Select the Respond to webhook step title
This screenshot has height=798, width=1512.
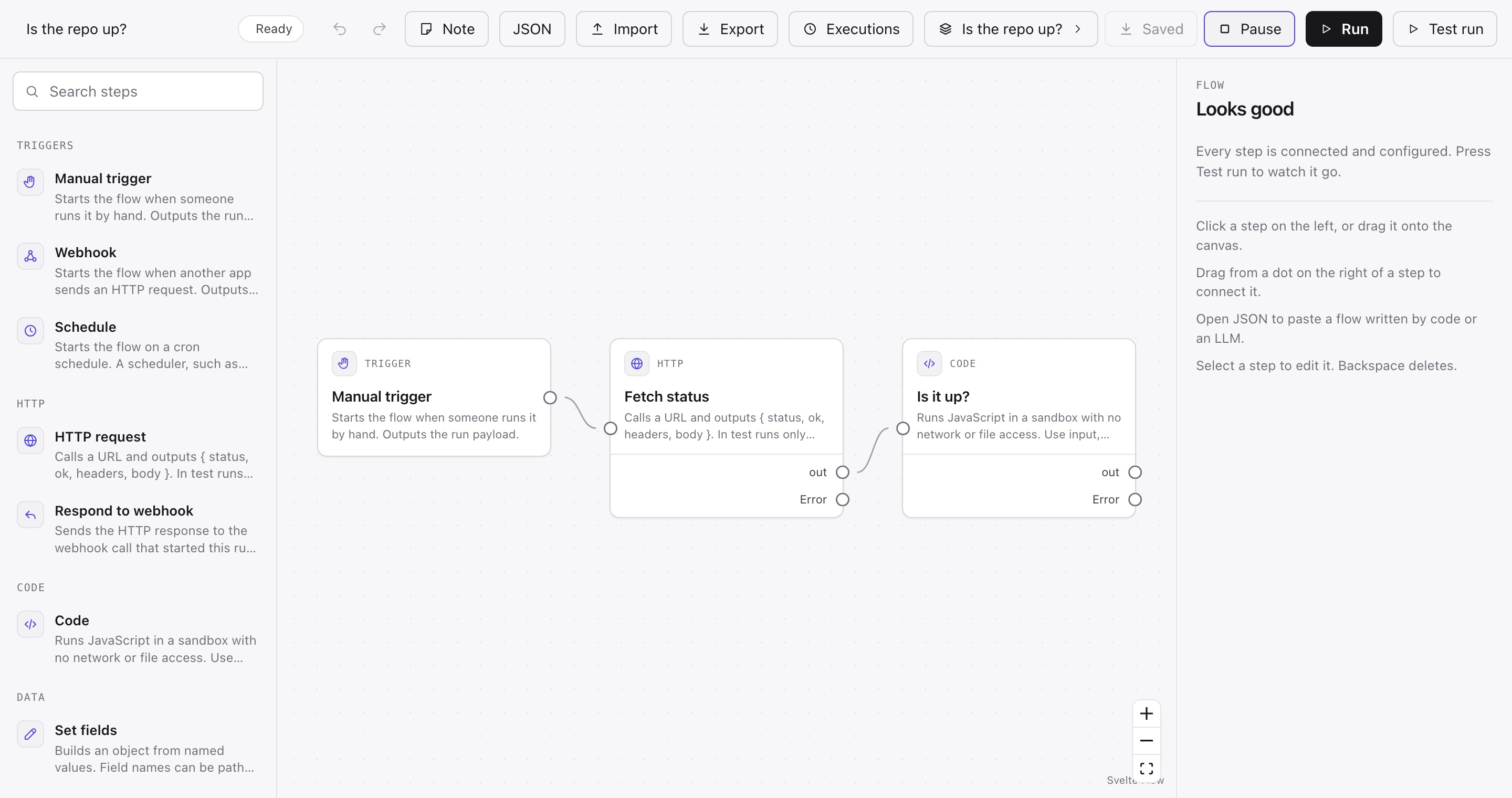(124, 510)
